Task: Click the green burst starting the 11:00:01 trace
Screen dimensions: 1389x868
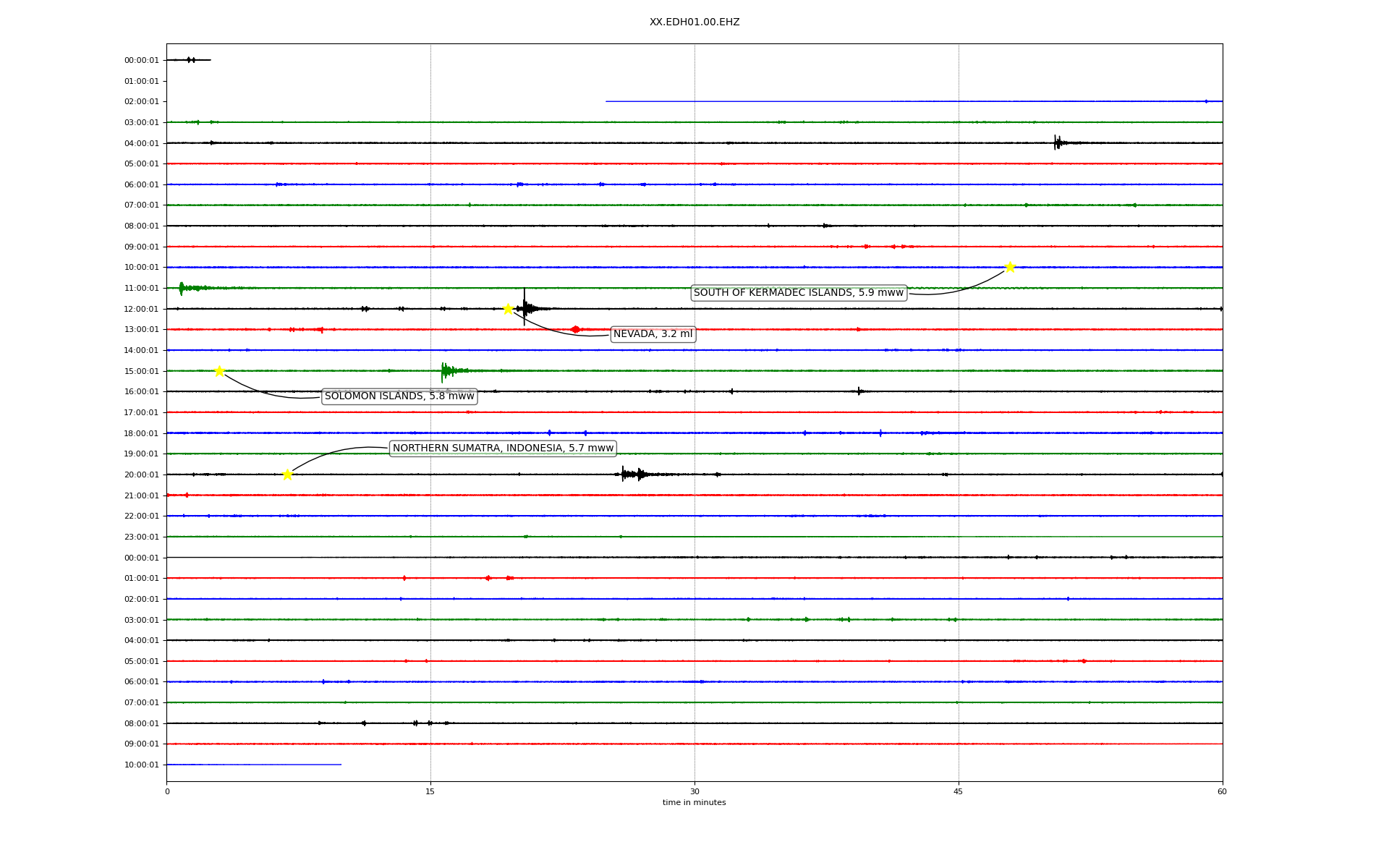Action: tap(182, 288)
